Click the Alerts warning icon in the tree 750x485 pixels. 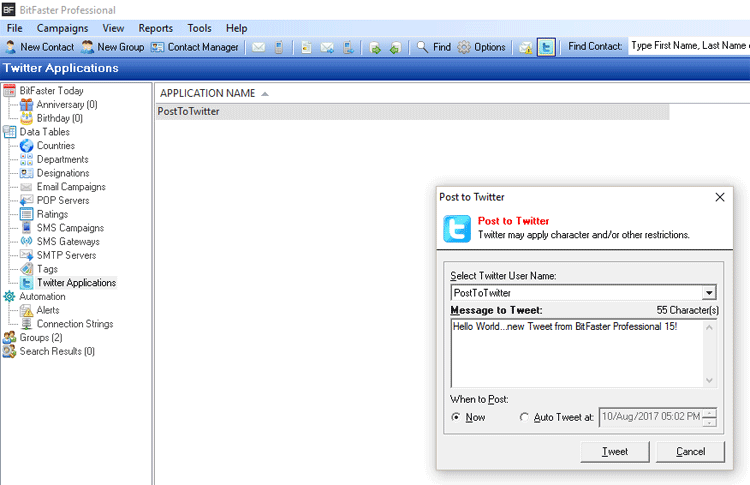27,310
